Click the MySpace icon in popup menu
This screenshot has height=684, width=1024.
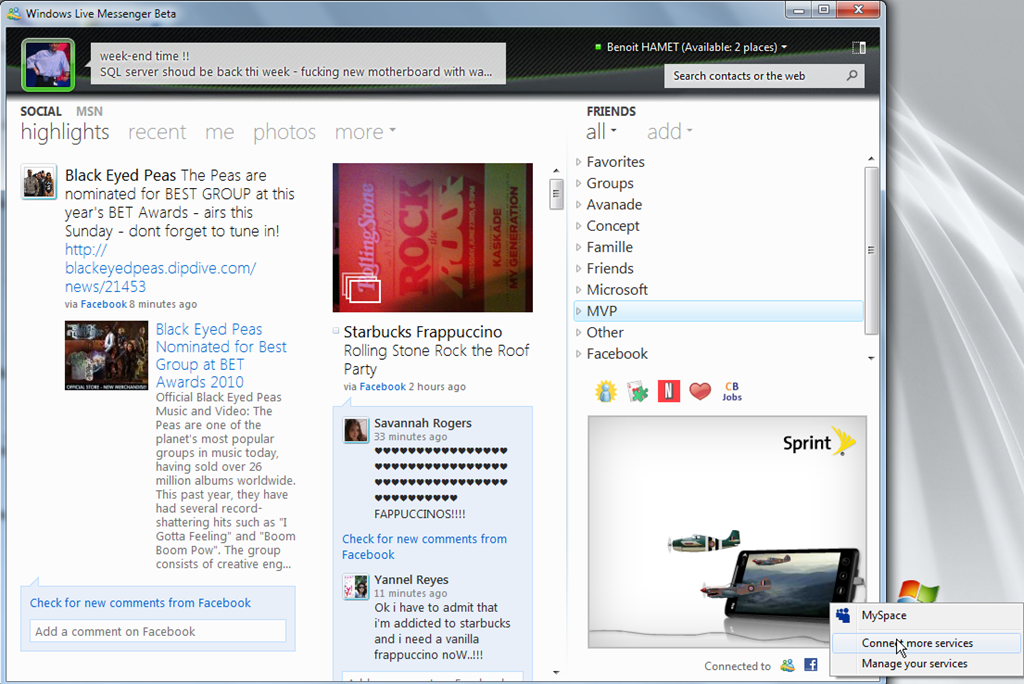pos(844,615)
